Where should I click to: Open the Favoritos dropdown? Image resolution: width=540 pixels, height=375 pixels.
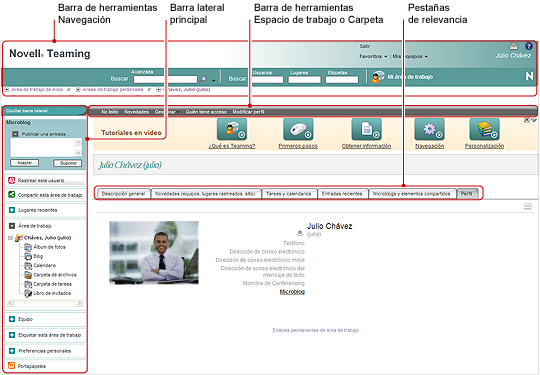tap(373, 56)
